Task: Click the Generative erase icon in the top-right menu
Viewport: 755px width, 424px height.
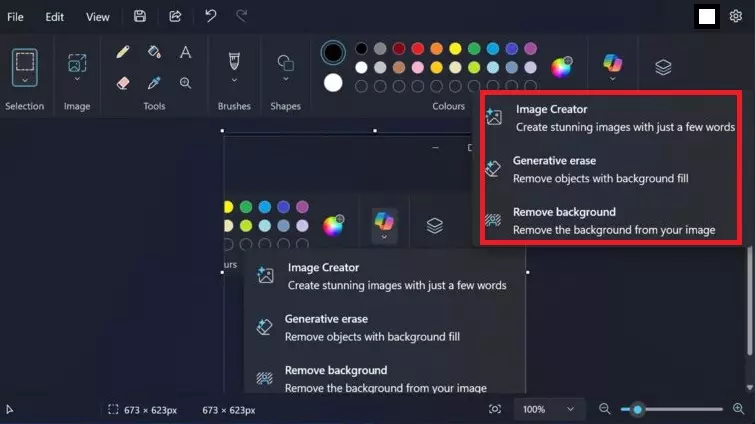Action: (x=493, y=168)
